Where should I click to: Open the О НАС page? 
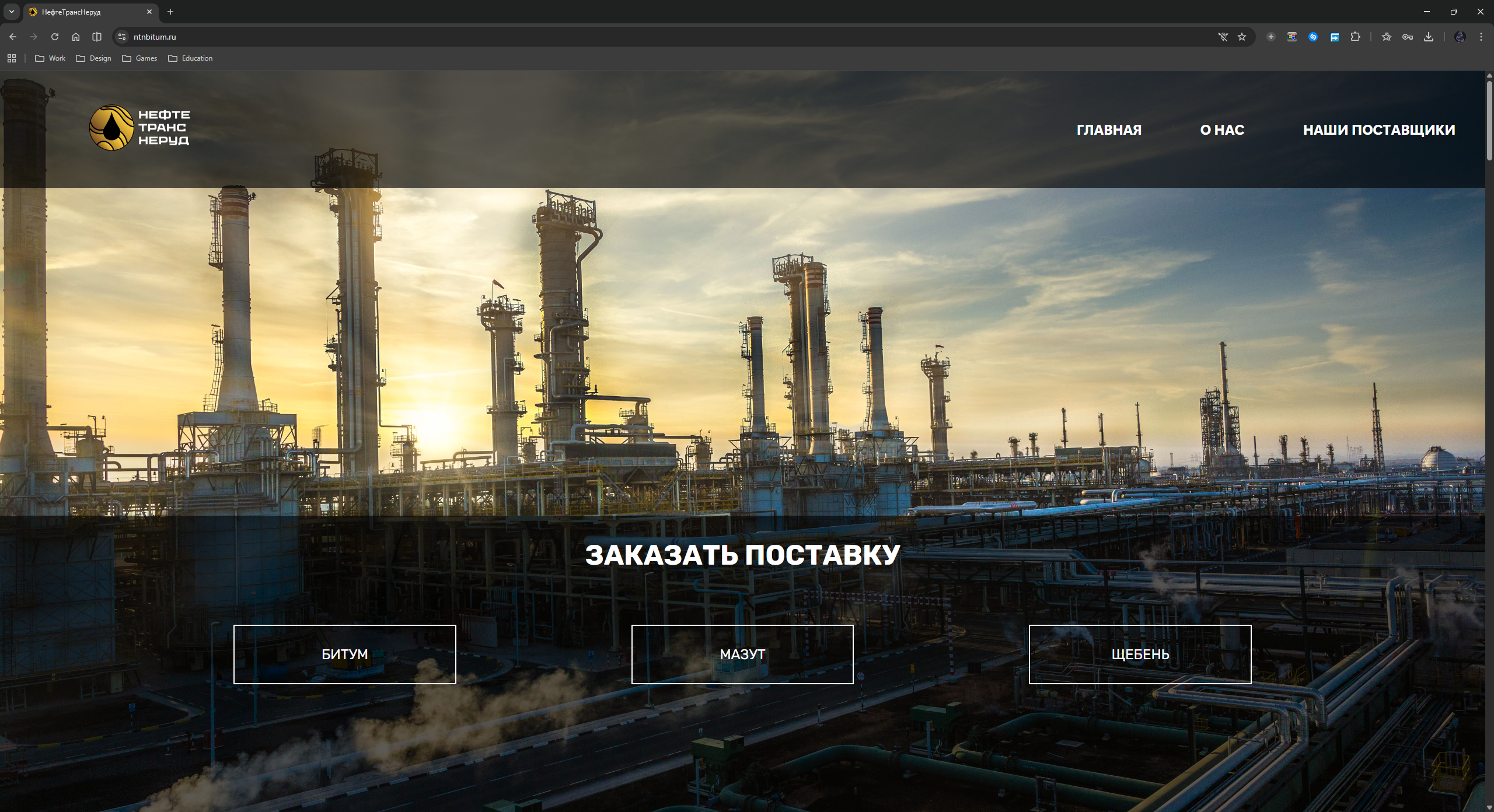coord(1222,130)
